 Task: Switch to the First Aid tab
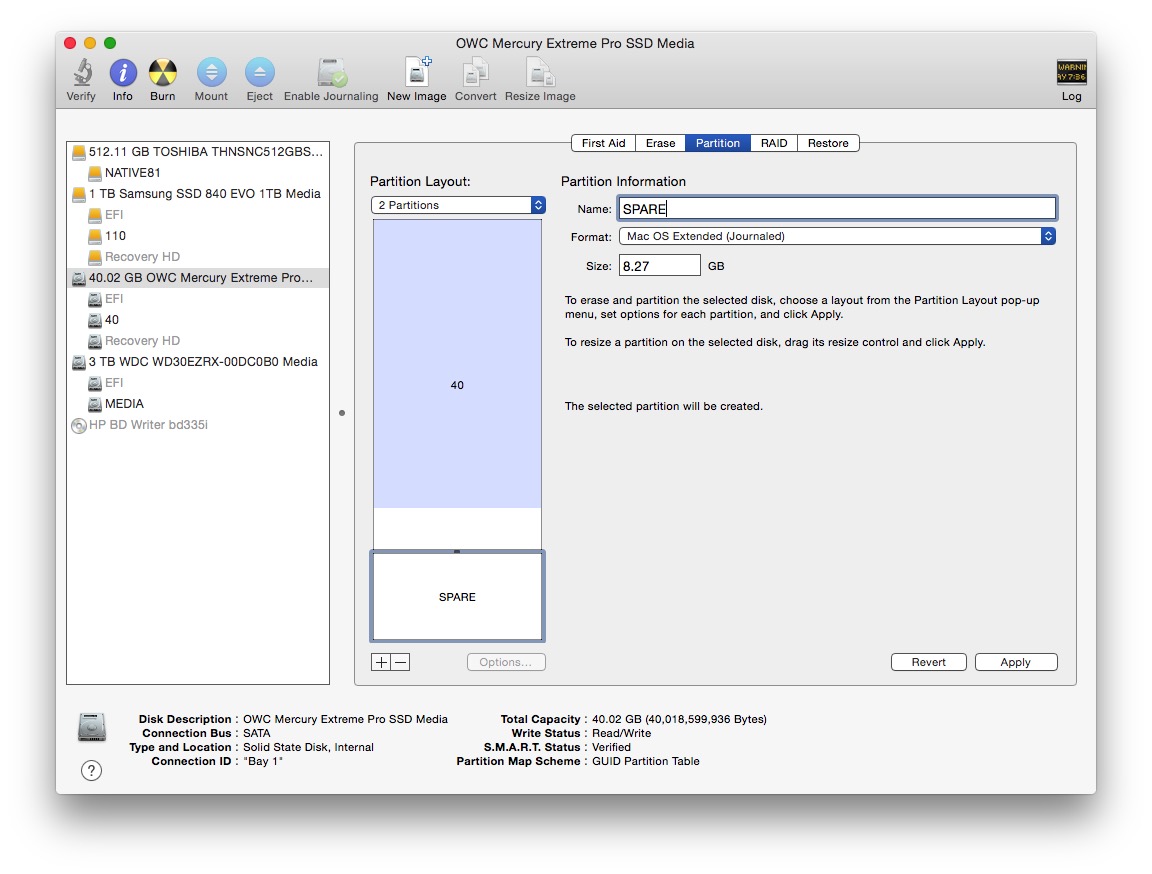603,143
